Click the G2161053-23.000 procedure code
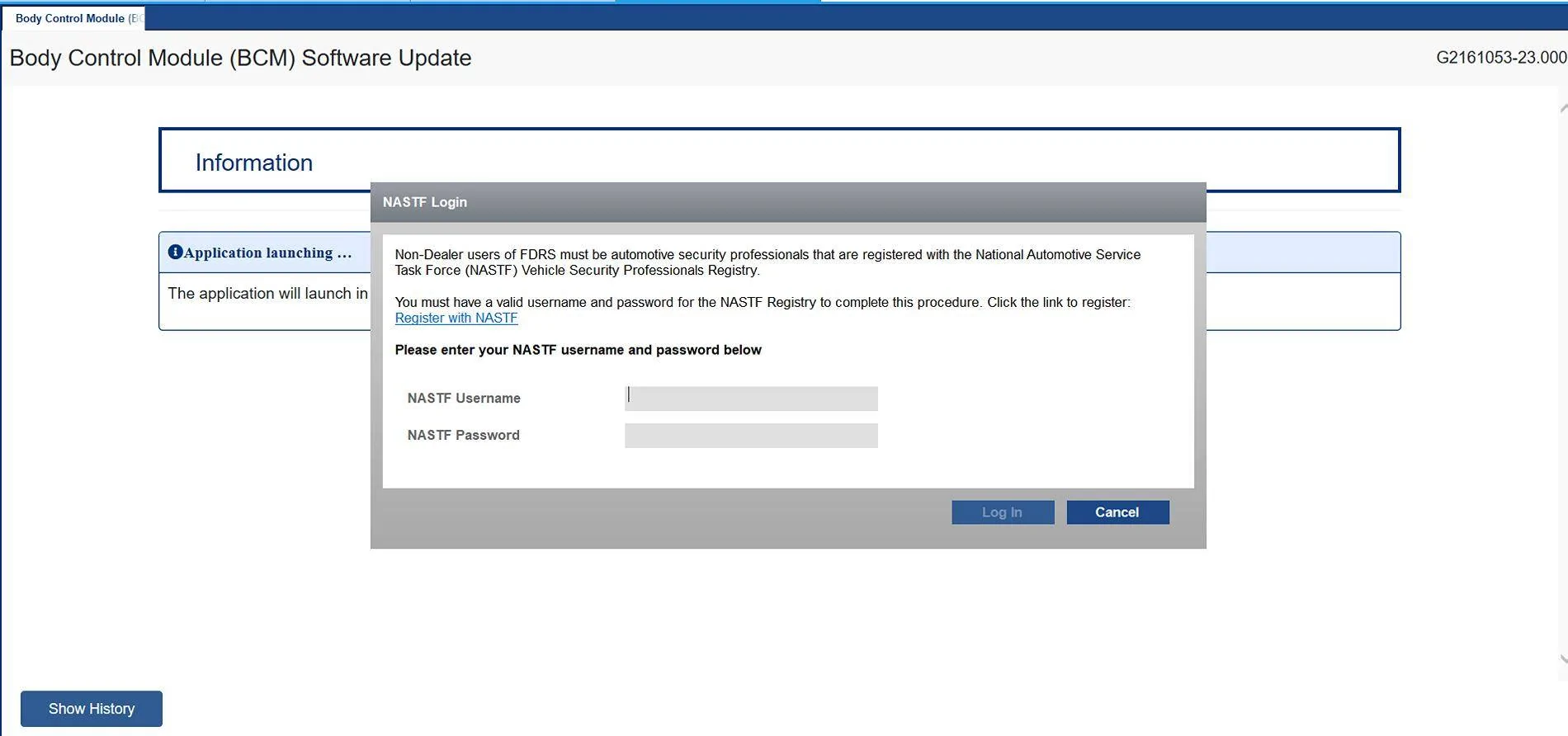Image resolution: width=1568 pixels, height=736 pixels. (x=1500, y=58)
